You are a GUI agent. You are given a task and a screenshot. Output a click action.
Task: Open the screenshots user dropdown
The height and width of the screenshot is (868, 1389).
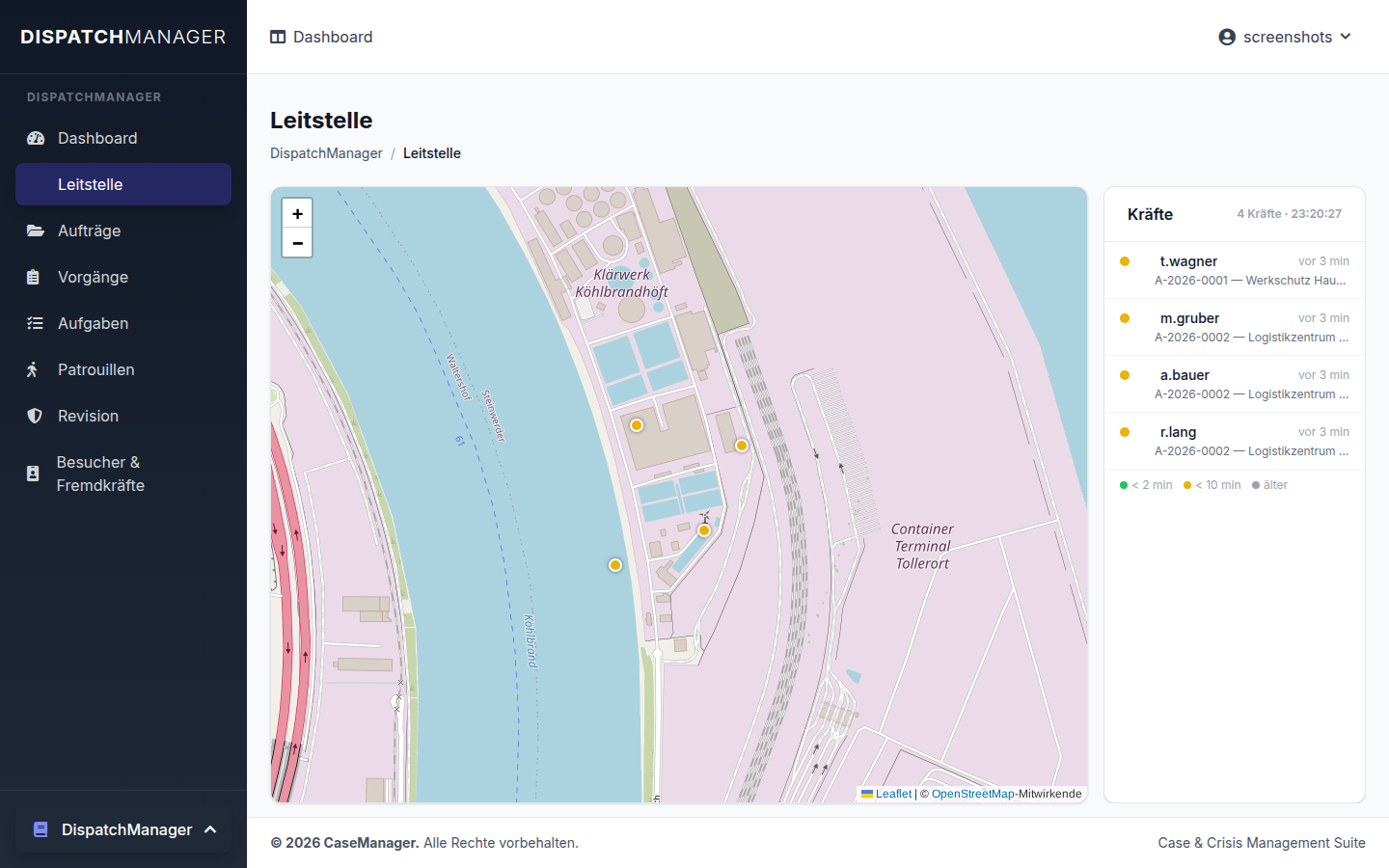tap(1285, 37)
